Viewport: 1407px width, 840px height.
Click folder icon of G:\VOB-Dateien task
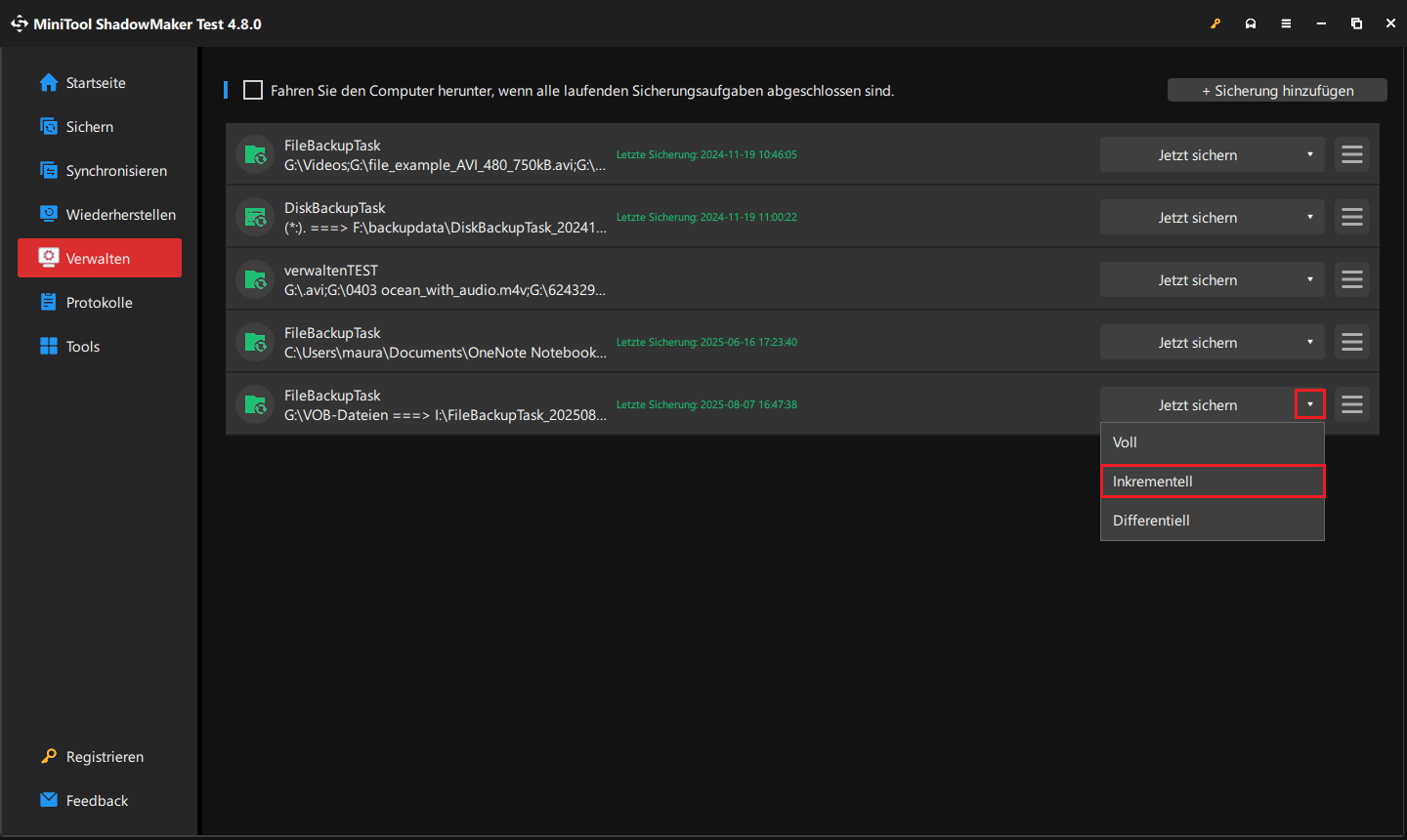[255, 404]
